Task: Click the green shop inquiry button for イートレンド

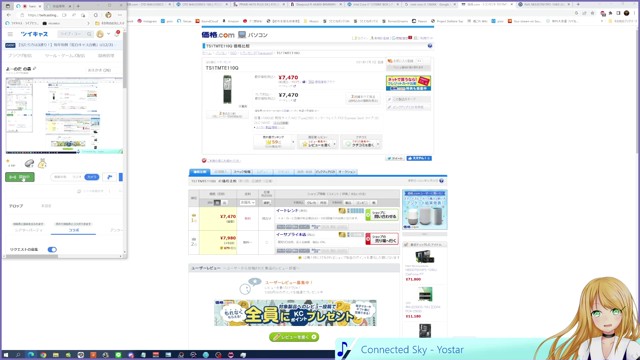Action: point(382,214)
